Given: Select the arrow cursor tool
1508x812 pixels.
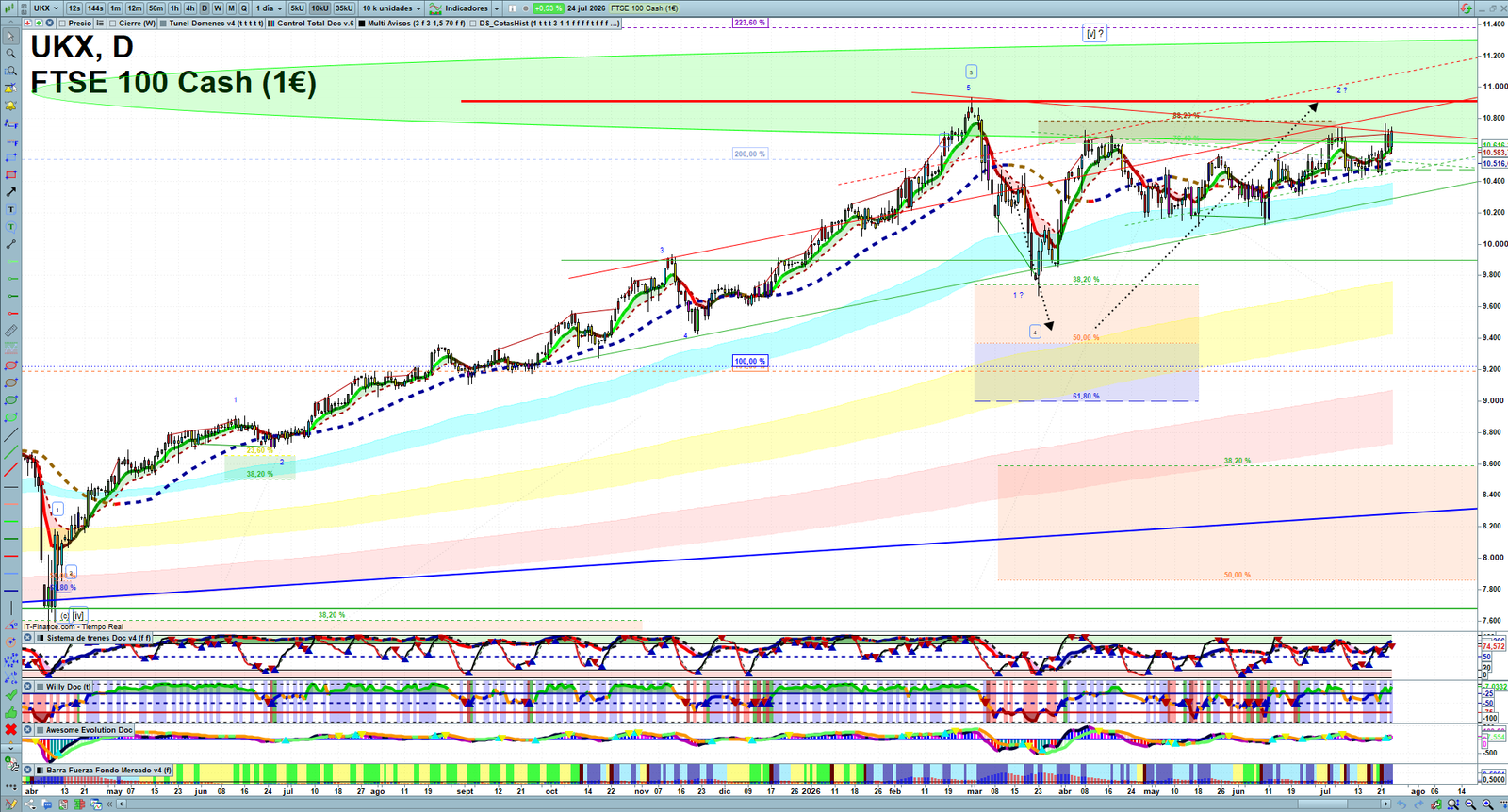Looking at the screenshot, I should click(11, 36).
